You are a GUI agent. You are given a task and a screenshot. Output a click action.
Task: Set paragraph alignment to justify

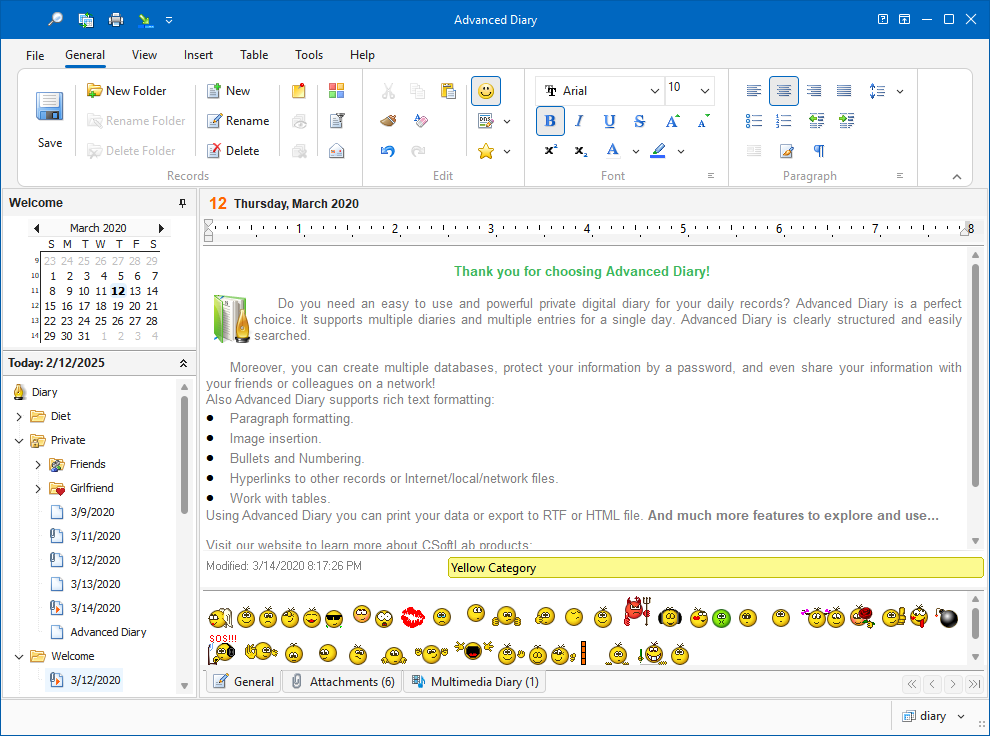pyautogui.click(x=844, y=91)
